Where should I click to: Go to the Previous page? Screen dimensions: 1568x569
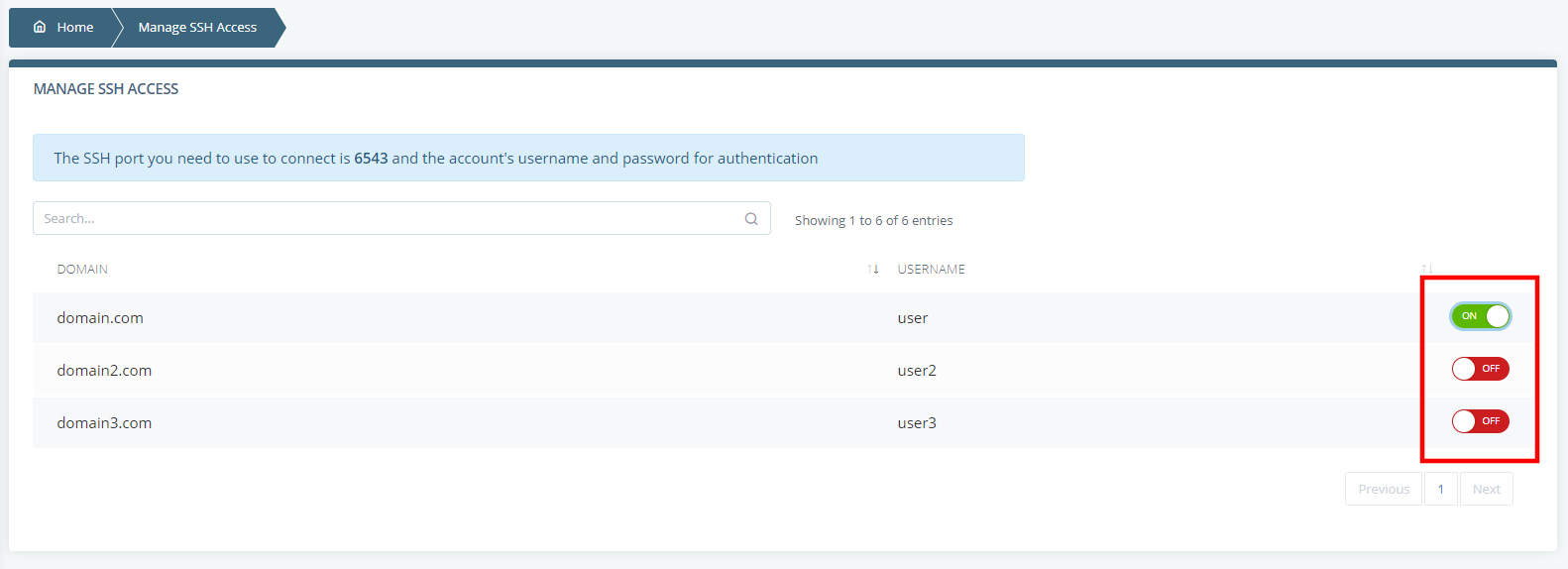(x=1384, y=489)
